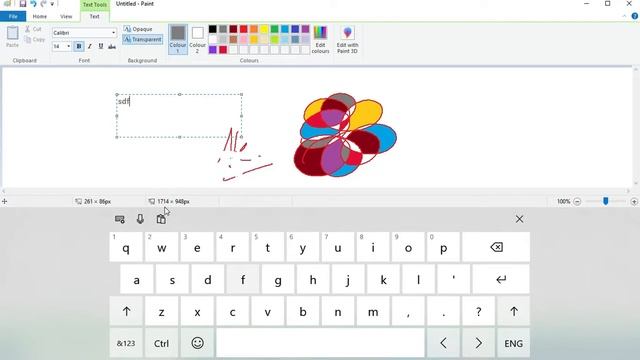640x360 pixels.
Task: Click the keyboard clipboard icon
Action: point(161,219)
